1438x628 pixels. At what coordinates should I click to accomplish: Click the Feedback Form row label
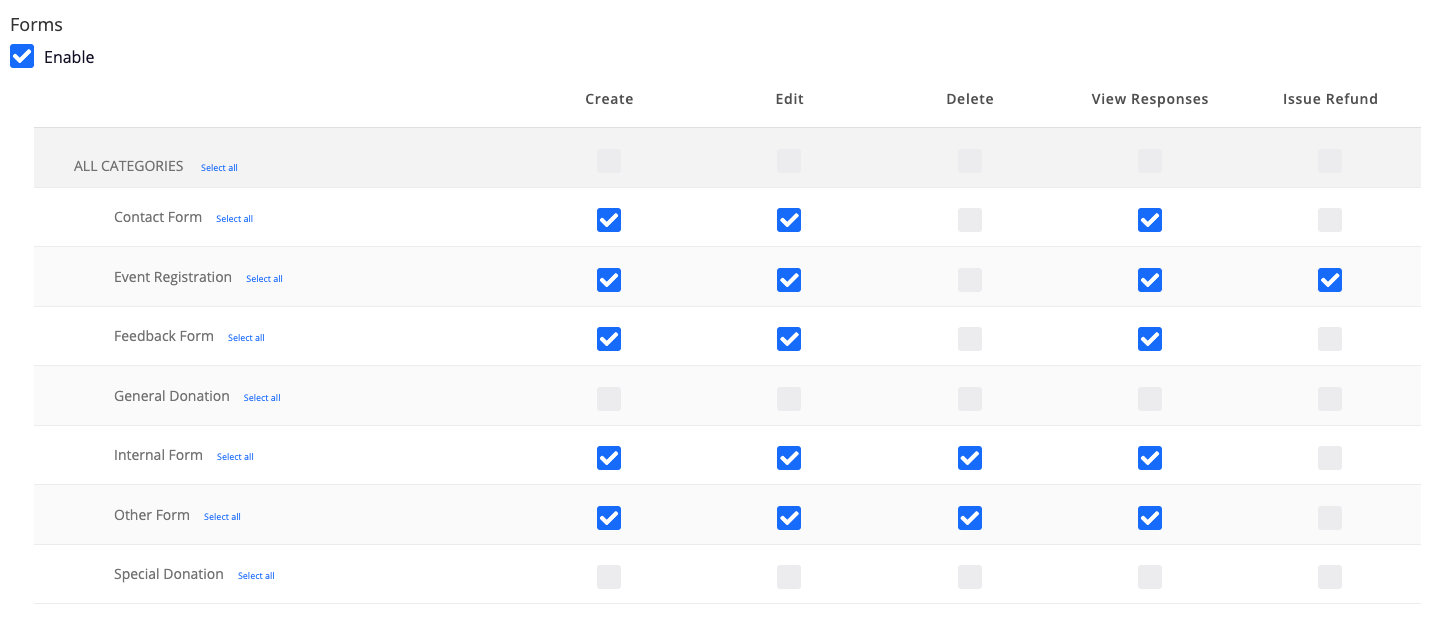tap(164, 336)
